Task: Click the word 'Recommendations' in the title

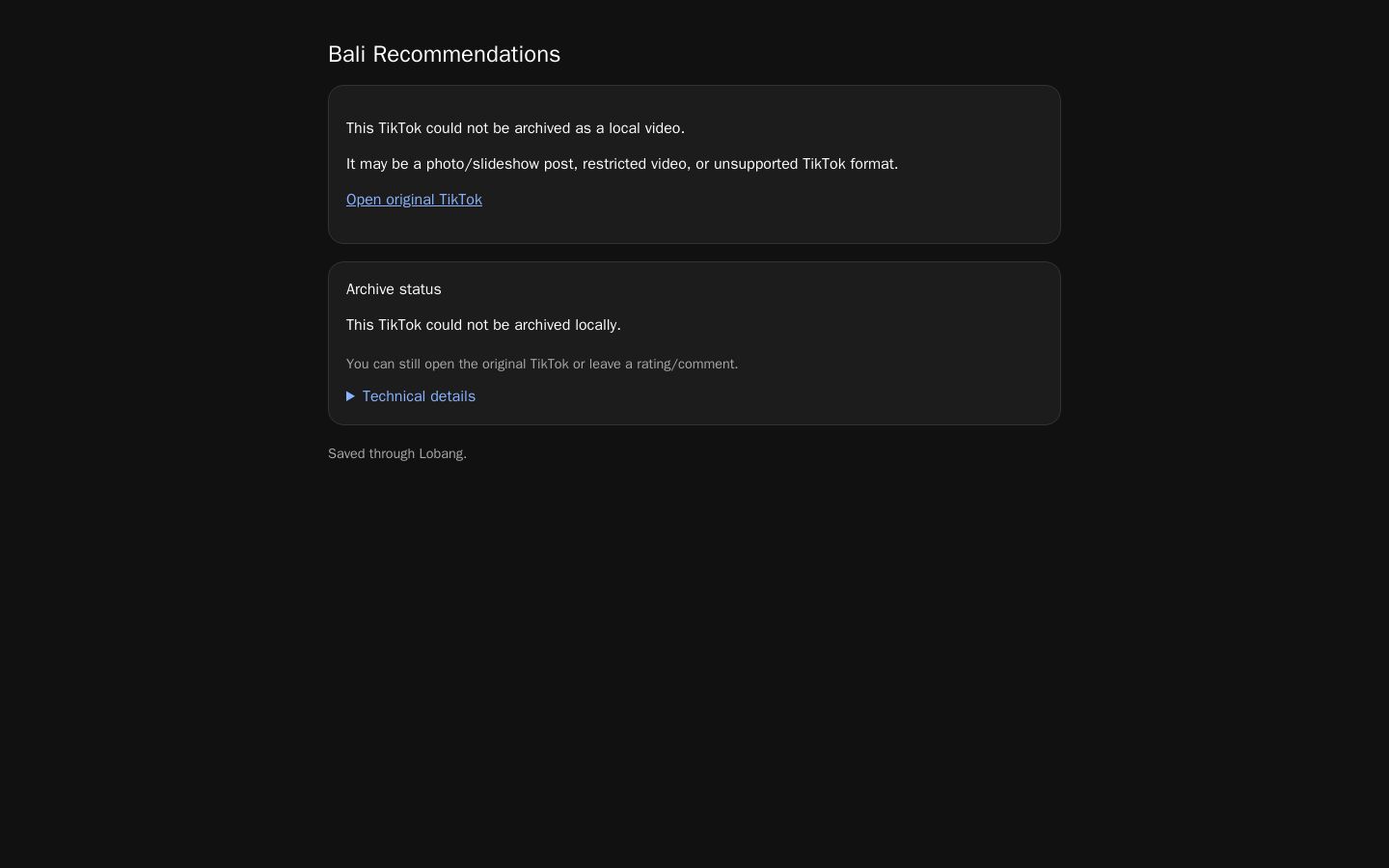Action: (x=466, y=54)
